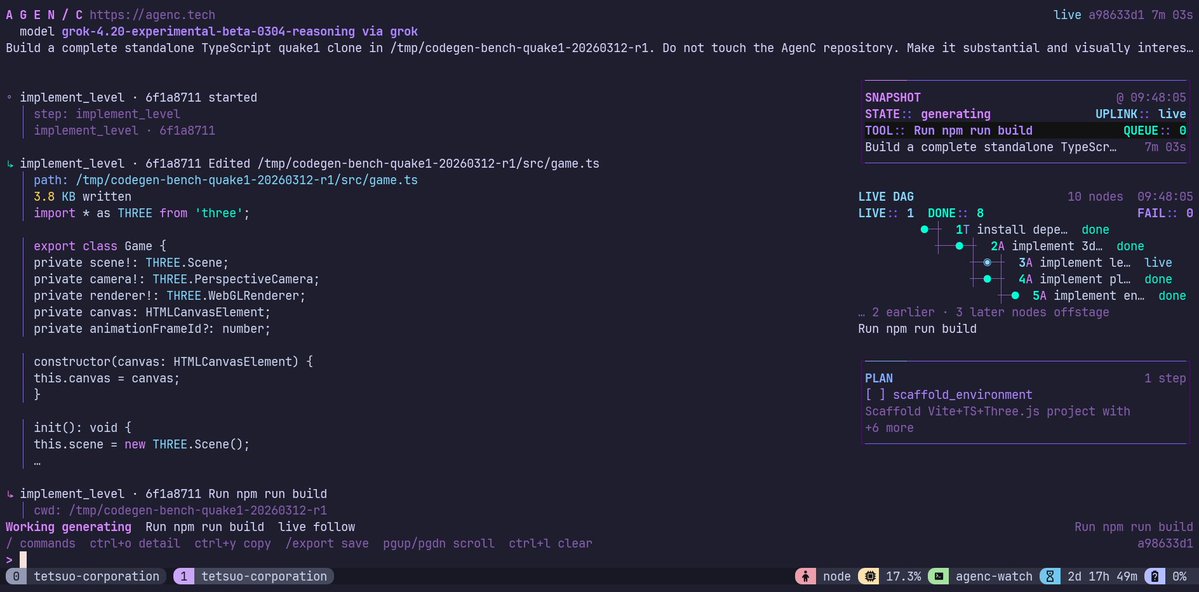The height and width of the screenshot is (592, 1199).
Task: Click the 'path:' line for src/game.ts
Action: 226,181
